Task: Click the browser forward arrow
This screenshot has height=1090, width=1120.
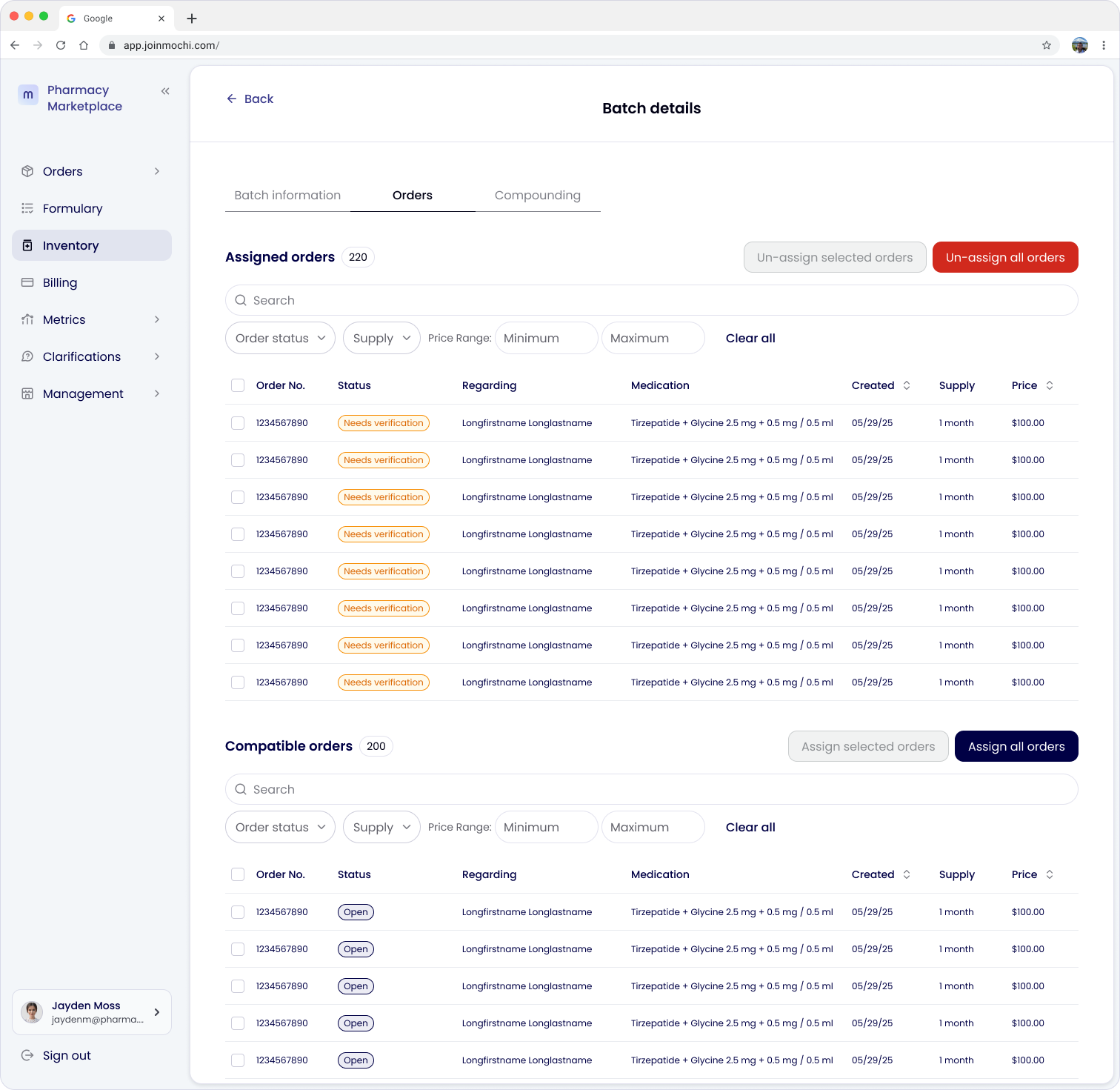Action: pyautogui.click(x=38, y=45)
